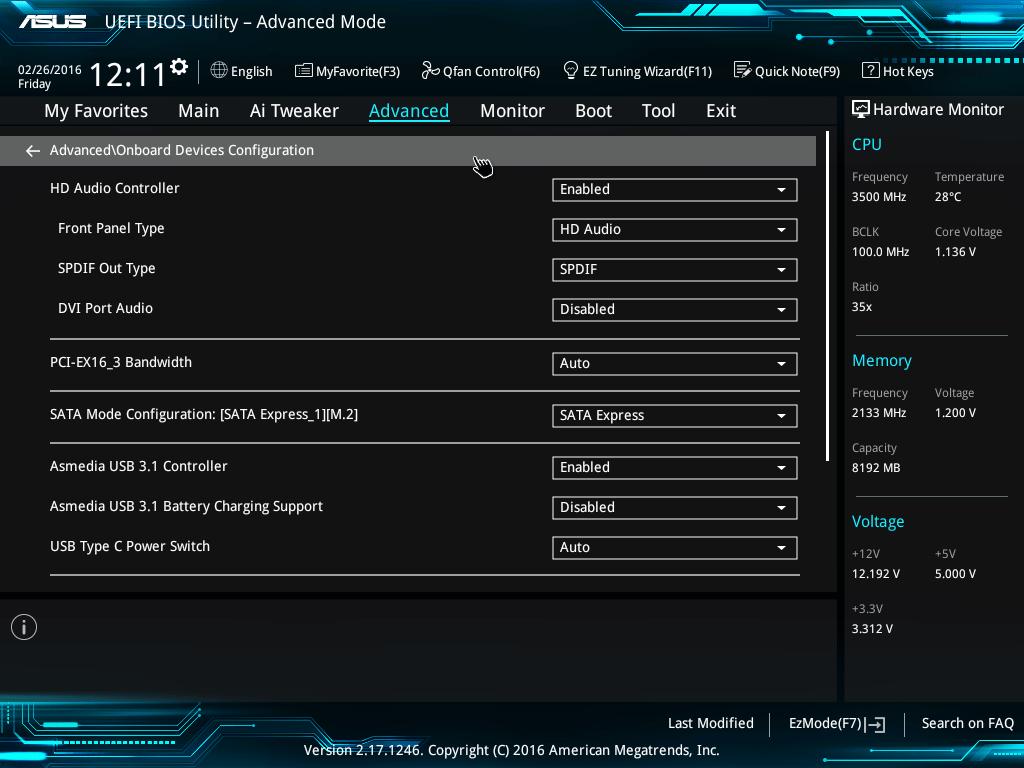Screen dimensions: 1024x768
Task: Show Hot Keys help icon
Action: point(870,71)
